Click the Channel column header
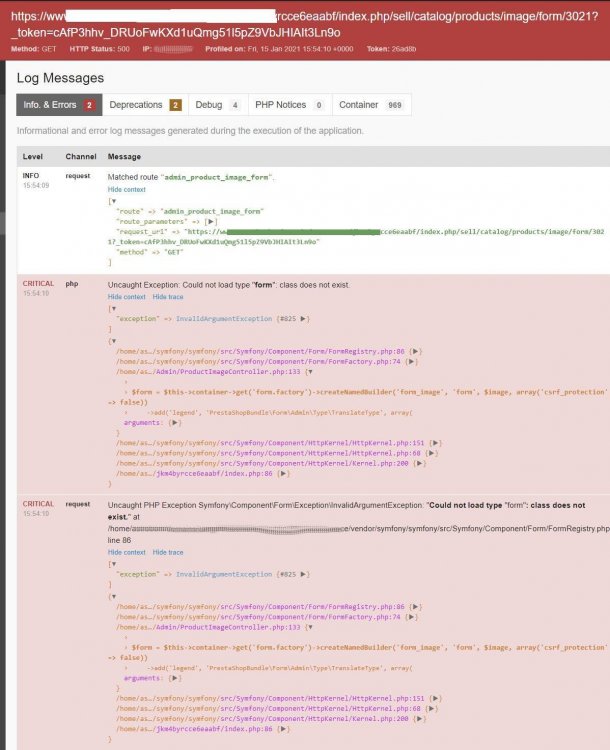 (x=81, y=156)
